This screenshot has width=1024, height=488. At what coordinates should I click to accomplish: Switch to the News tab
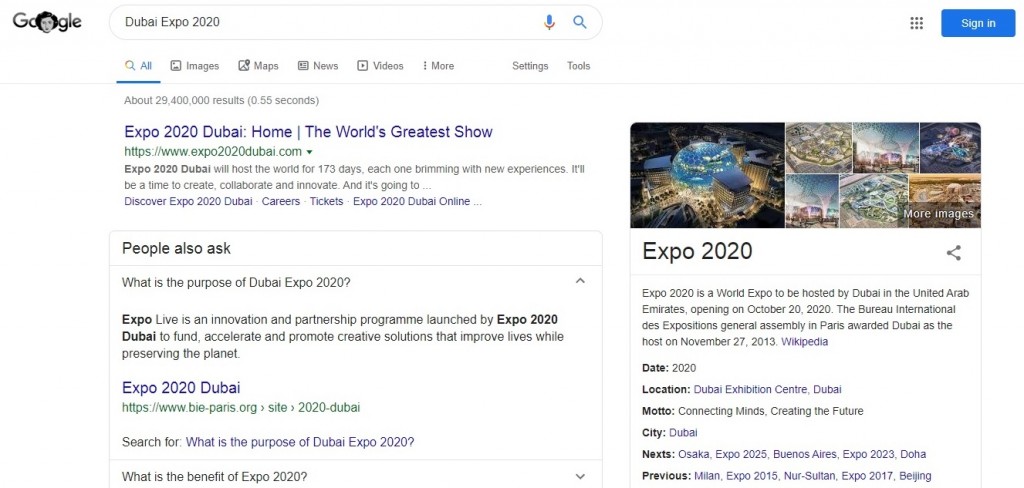point(318,66)
